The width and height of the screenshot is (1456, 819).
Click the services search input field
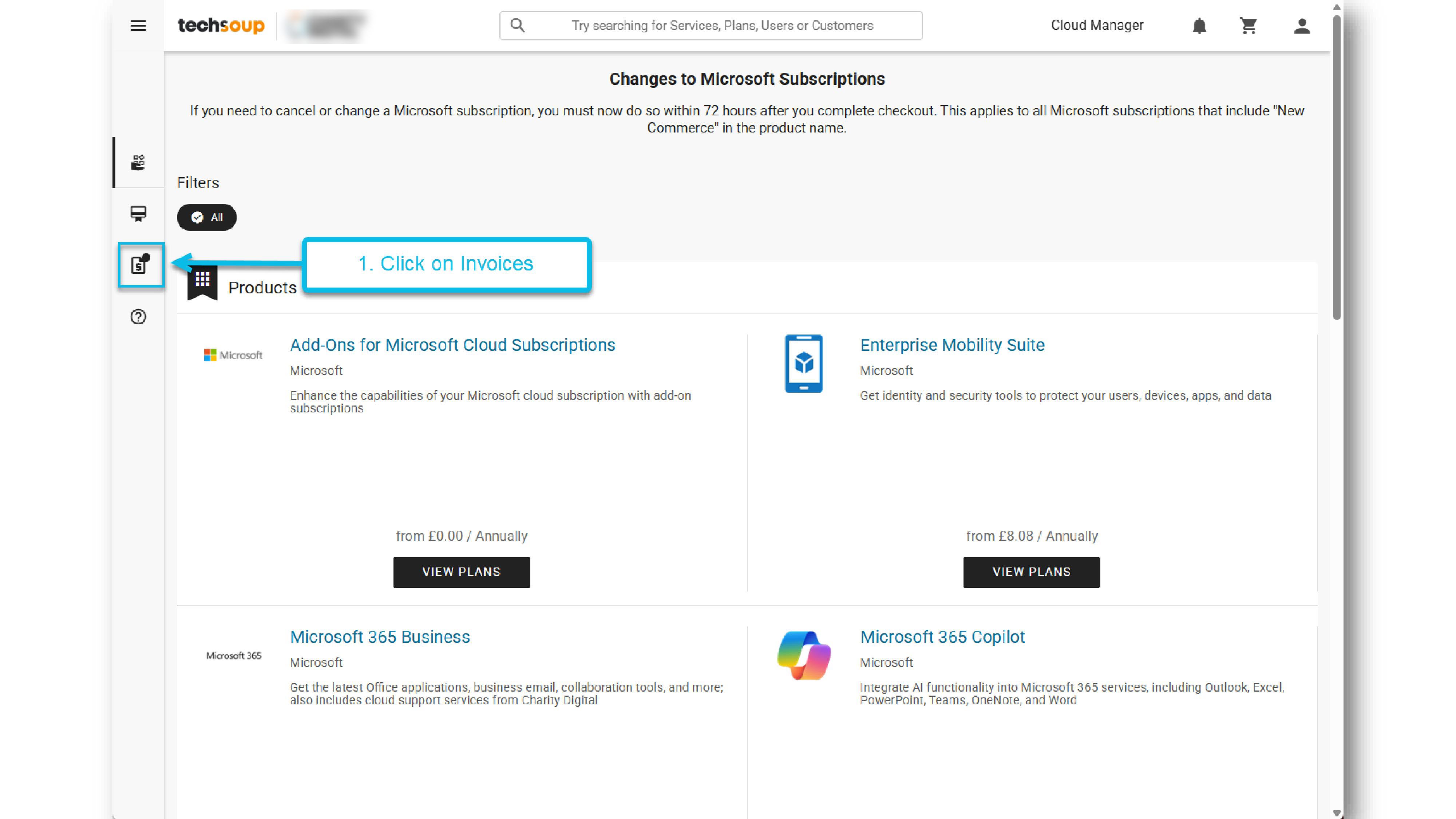[x=711, y=25]
